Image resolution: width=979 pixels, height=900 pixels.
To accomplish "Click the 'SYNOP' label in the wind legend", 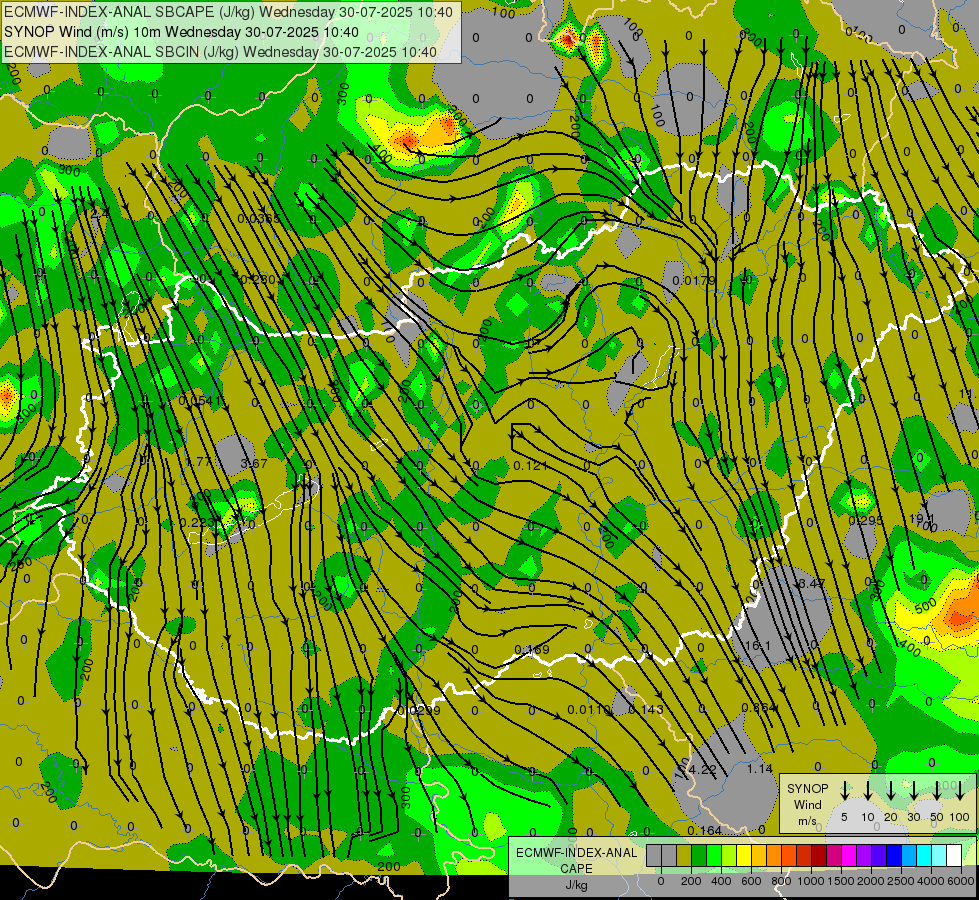I will (807, 788).
